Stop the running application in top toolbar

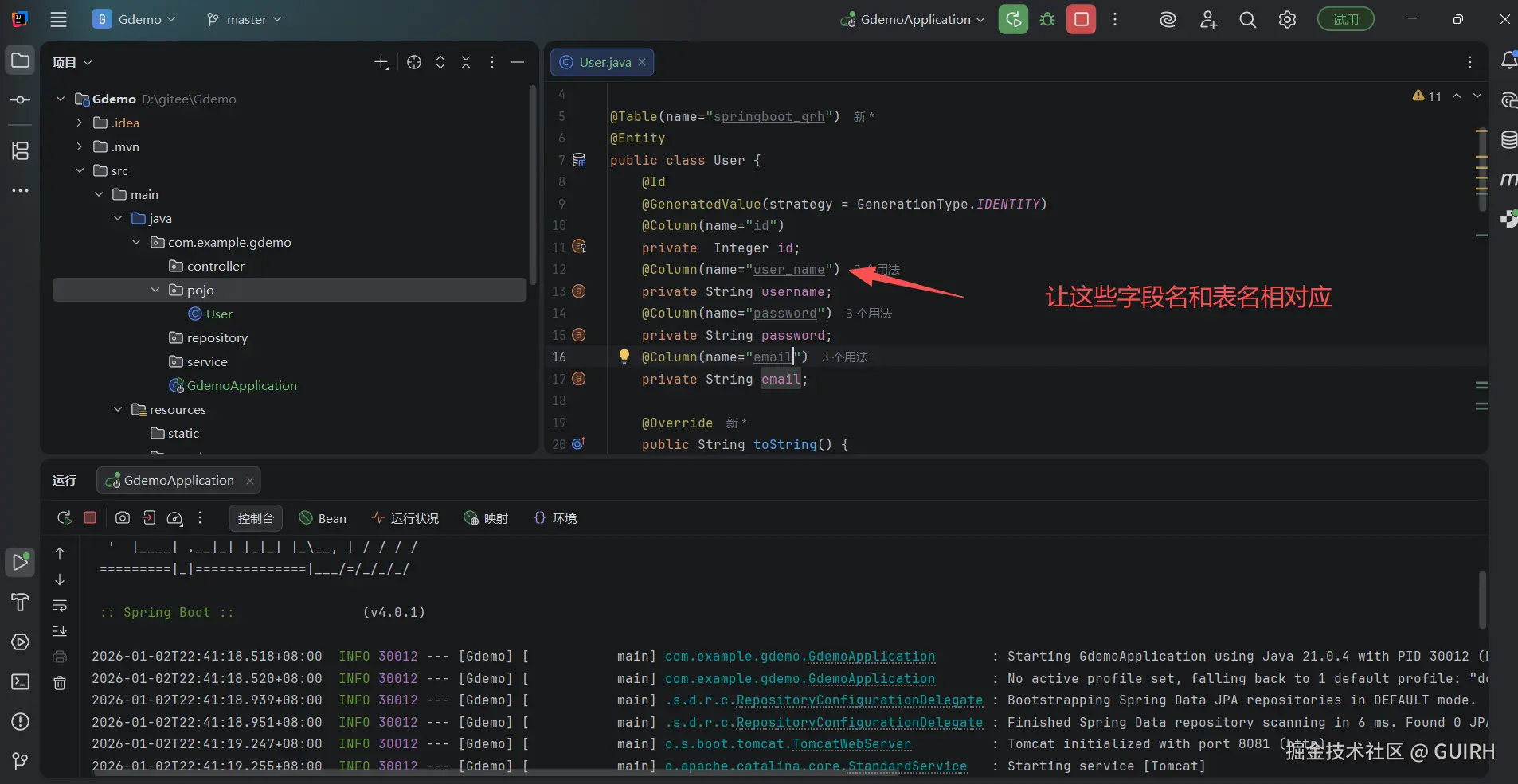click(x=1081, y=19)
